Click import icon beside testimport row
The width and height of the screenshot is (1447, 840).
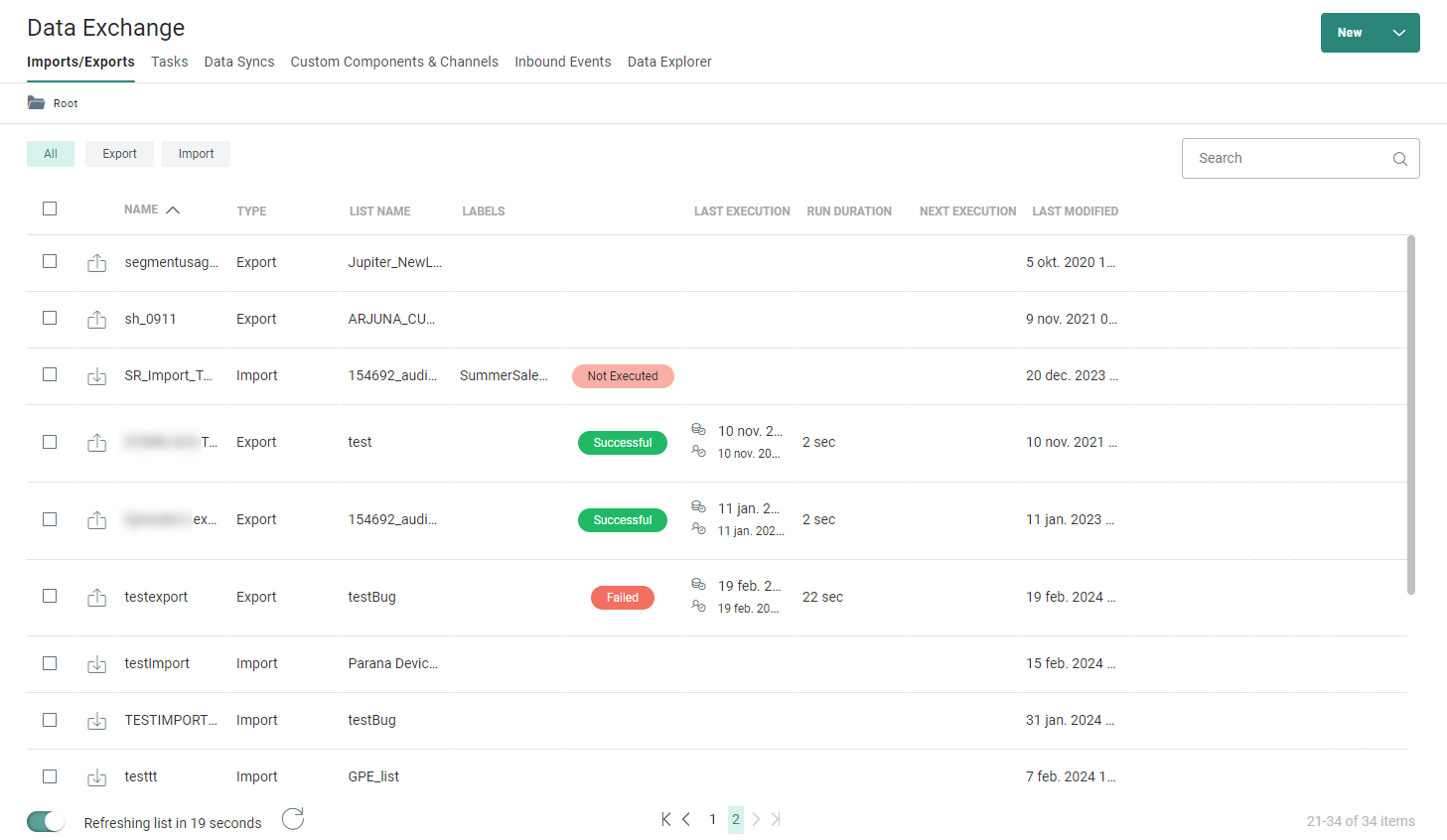tap(96, 664)
